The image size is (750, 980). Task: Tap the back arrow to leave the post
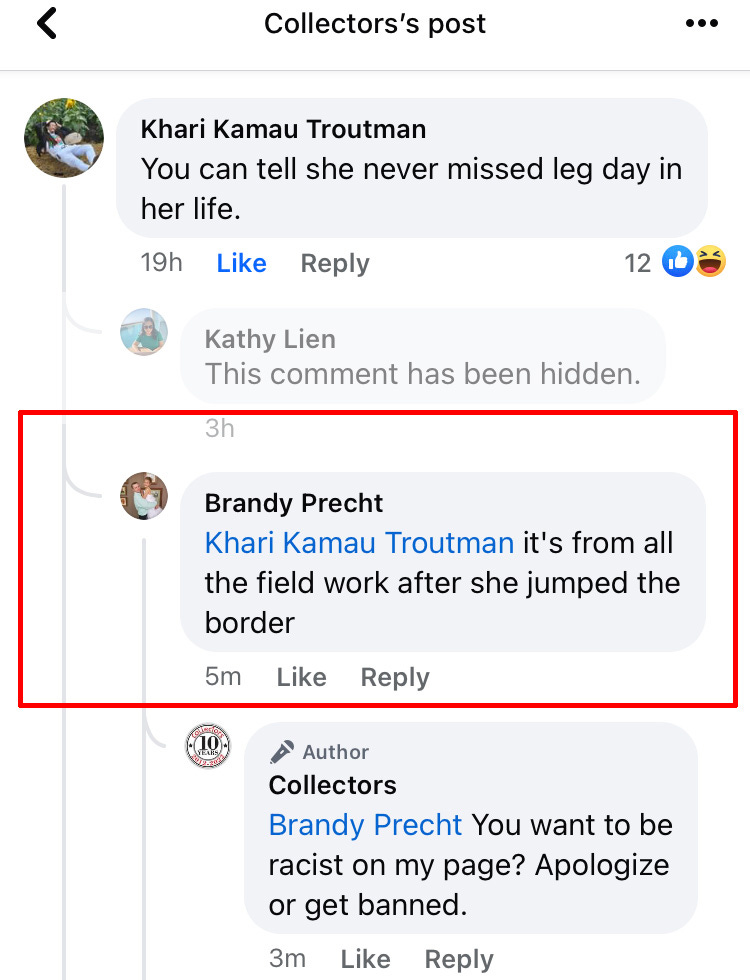[47, 23]
